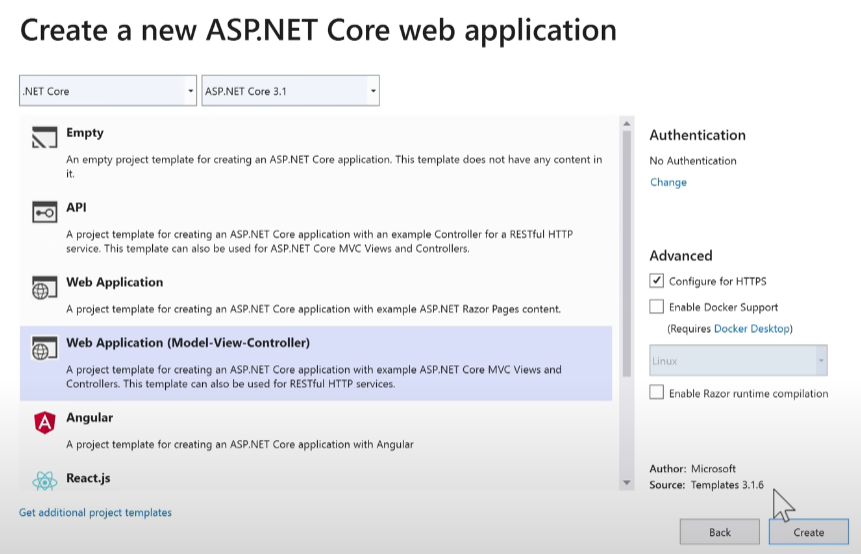Viewport: 861px width, 554px height.
Task: Pick the Web Application globe icon
Action: point(44,287)
